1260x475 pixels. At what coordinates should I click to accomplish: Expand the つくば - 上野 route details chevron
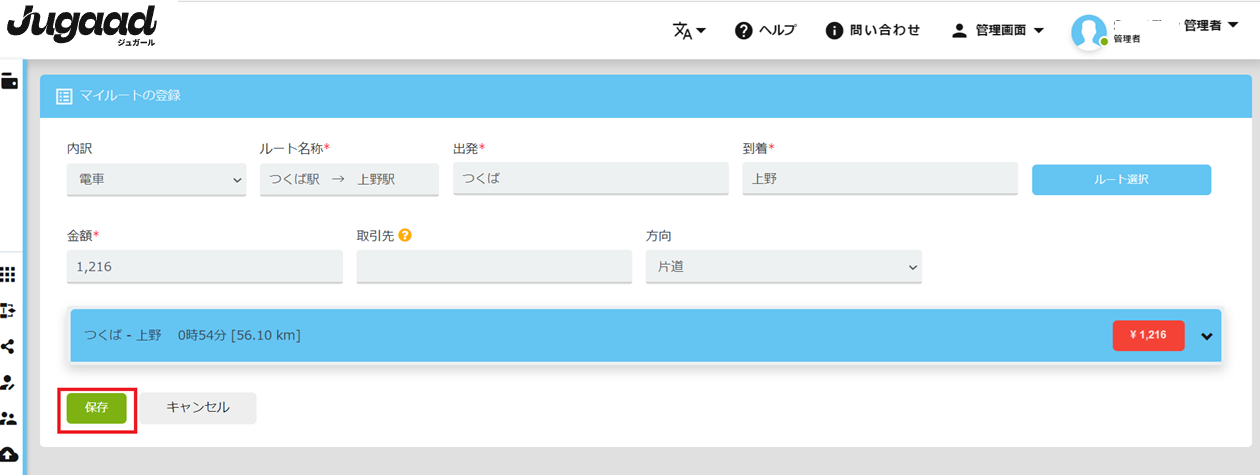(1207, 336)
